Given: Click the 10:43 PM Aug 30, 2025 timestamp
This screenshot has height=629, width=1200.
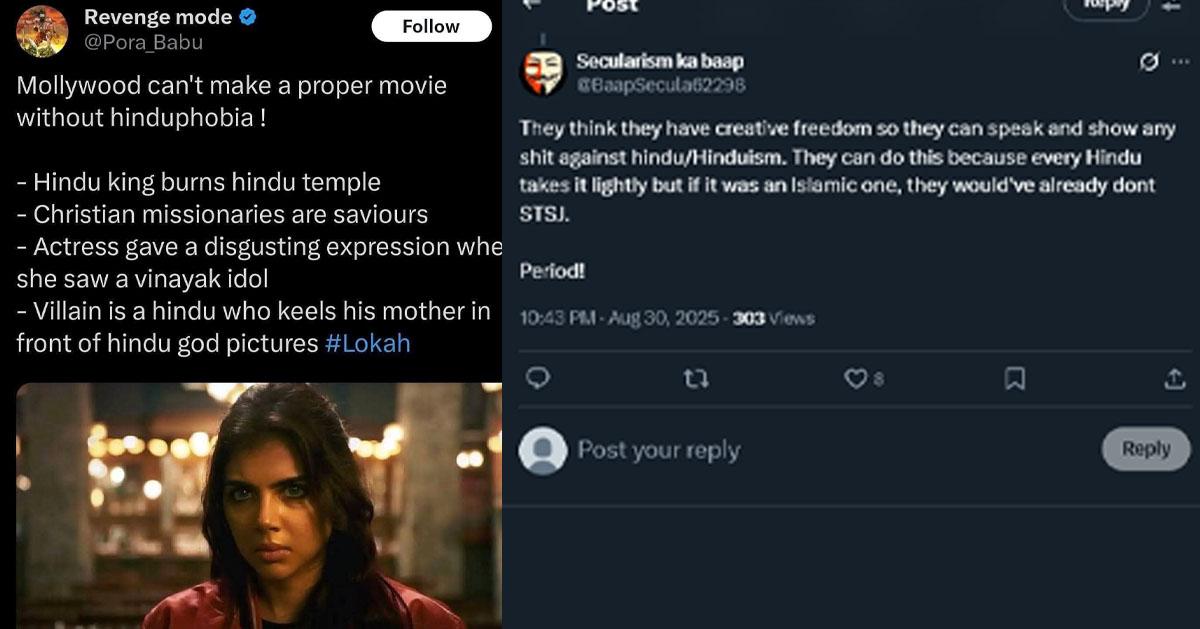Looking at the screenshot, I should (x=620, y=318).
